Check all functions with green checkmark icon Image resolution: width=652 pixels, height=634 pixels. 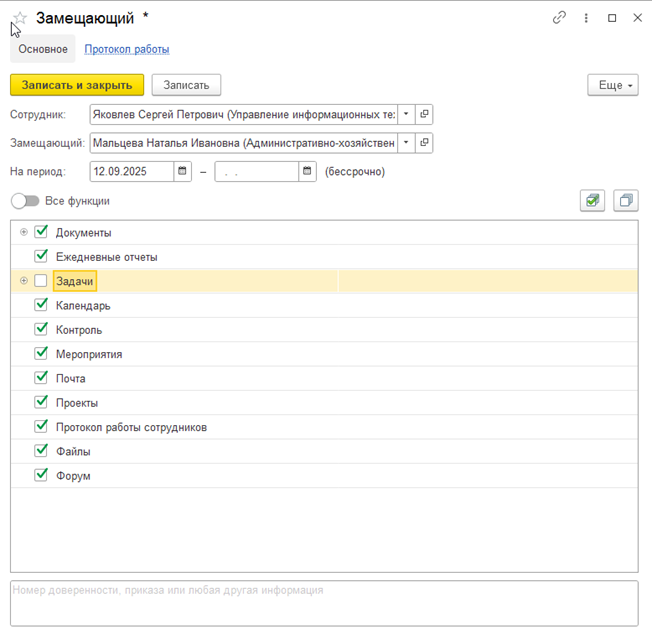[x=593, y=201]
